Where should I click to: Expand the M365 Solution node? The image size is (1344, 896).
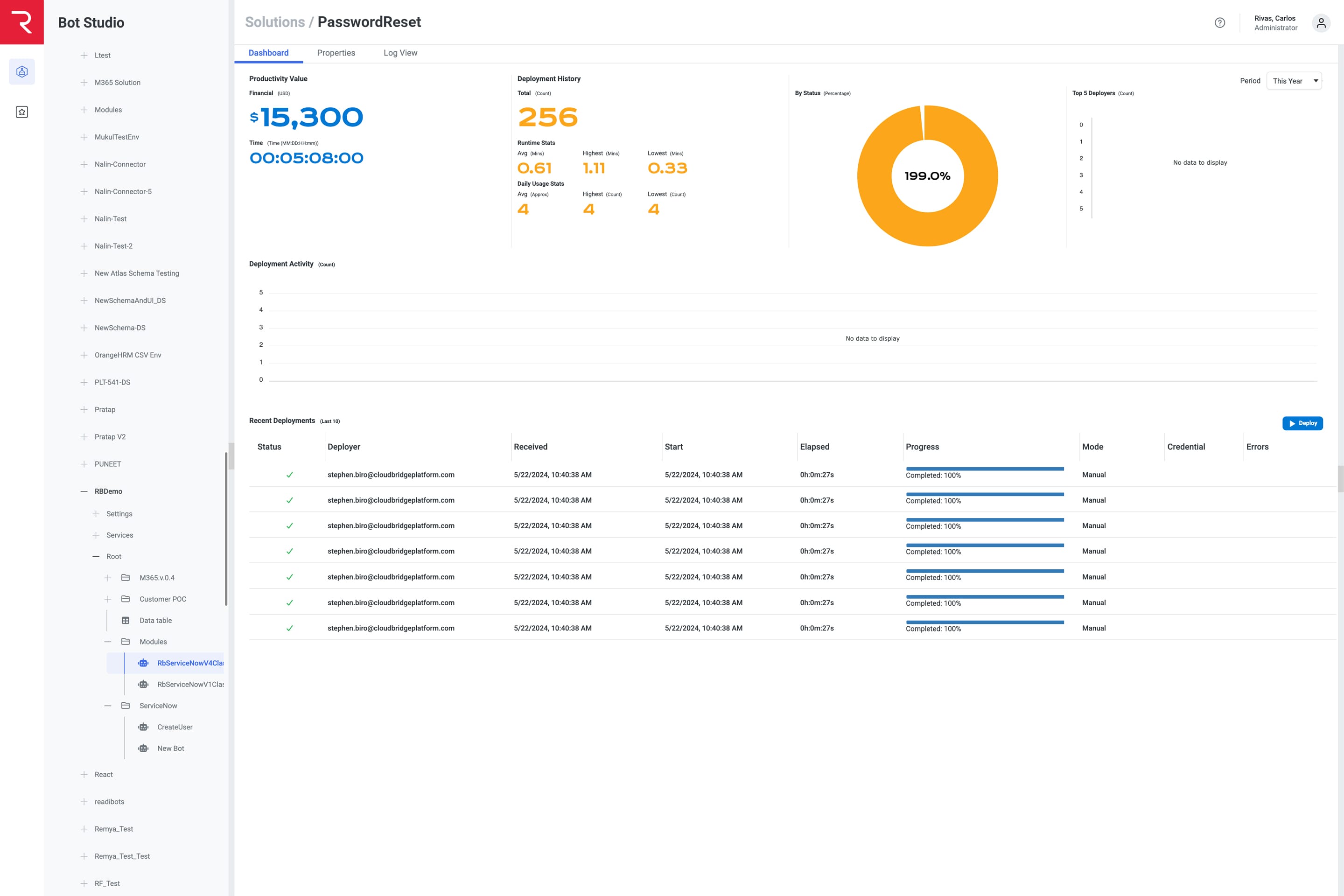[84, 82]
